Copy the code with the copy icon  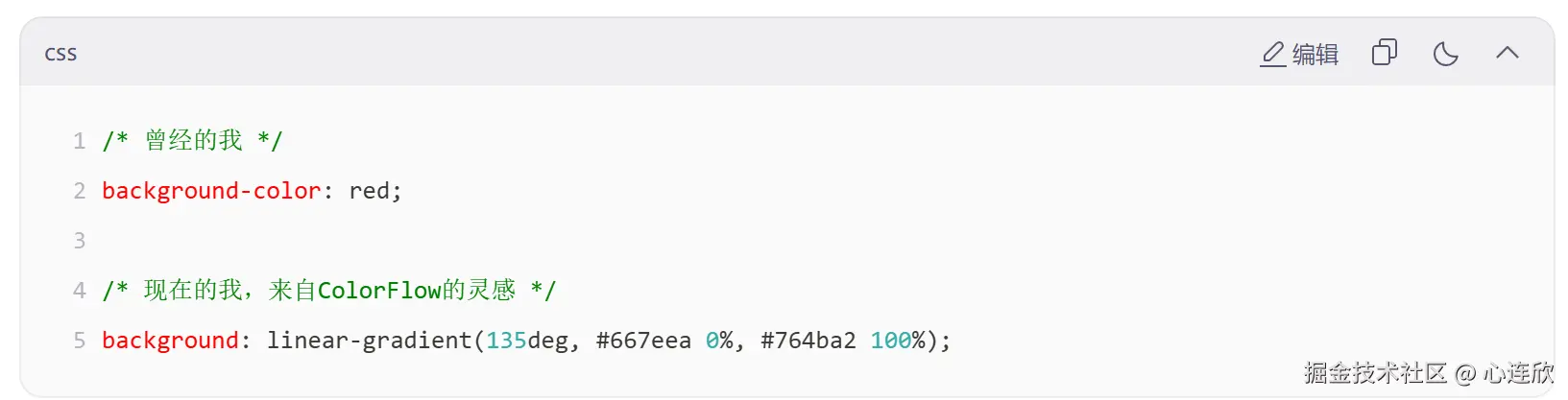(1384, 53)
